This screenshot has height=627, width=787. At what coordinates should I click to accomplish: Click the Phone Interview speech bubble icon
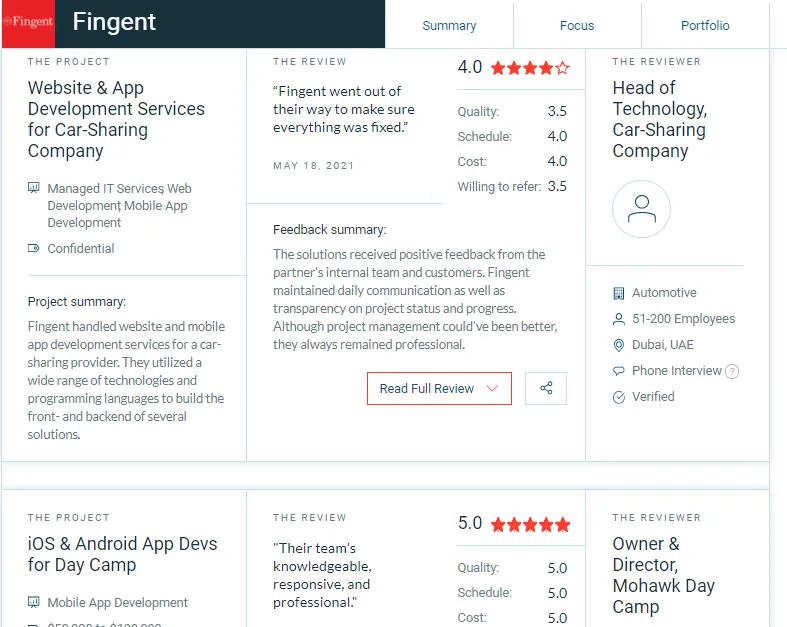click(619, 371)
